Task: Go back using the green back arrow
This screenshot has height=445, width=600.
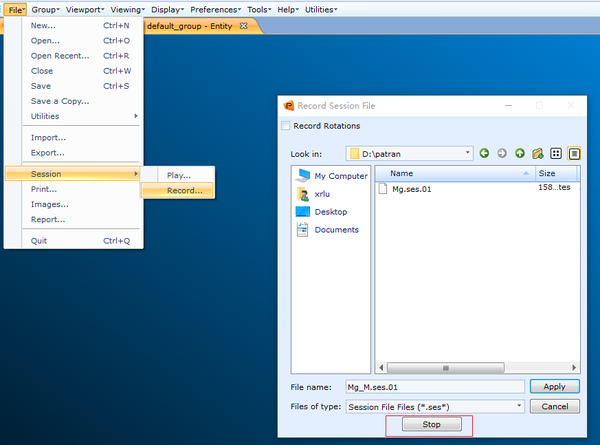Action: [484, 153]
